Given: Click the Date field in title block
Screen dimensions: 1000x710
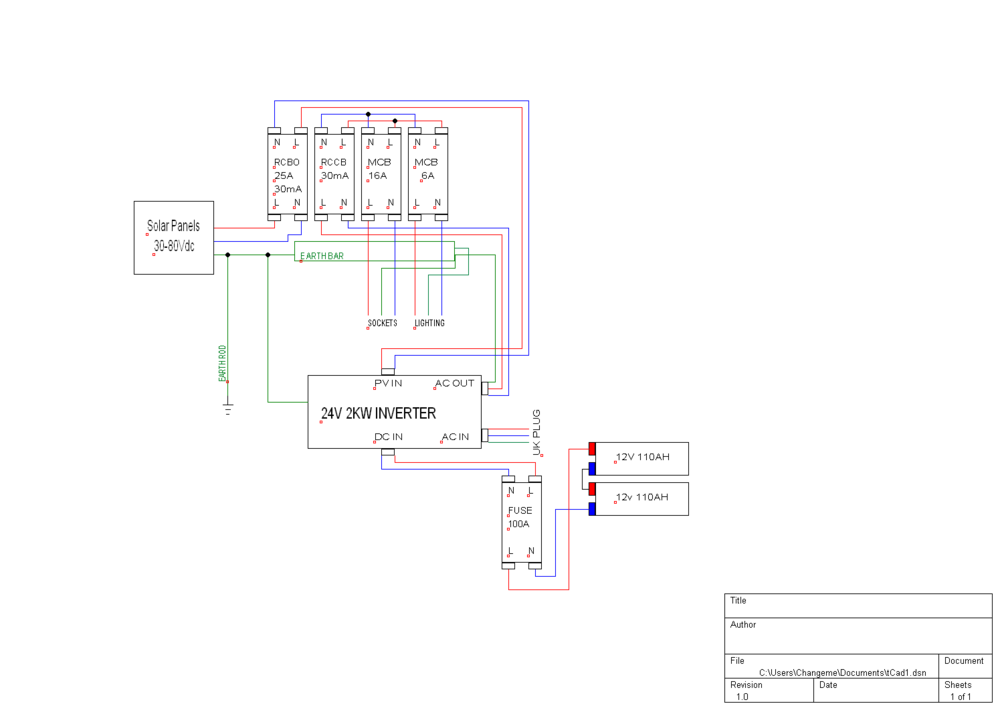Looking at the screenshot, I should tap(876, 691).
